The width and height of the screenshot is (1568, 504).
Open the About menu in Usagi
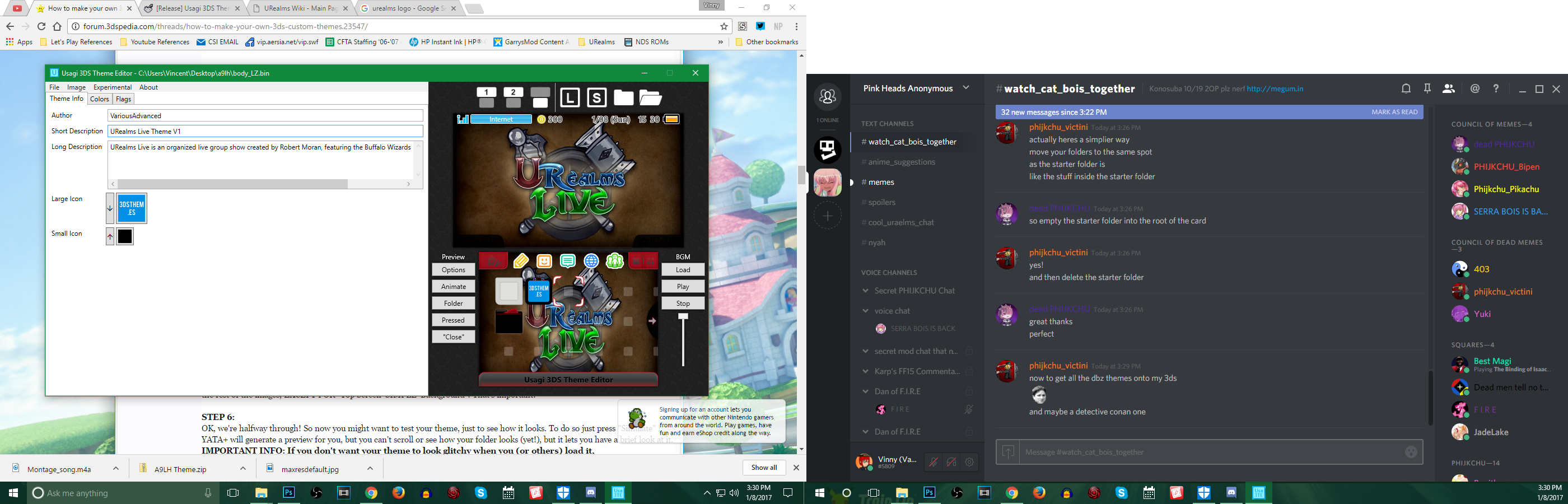tap(148, 87)
